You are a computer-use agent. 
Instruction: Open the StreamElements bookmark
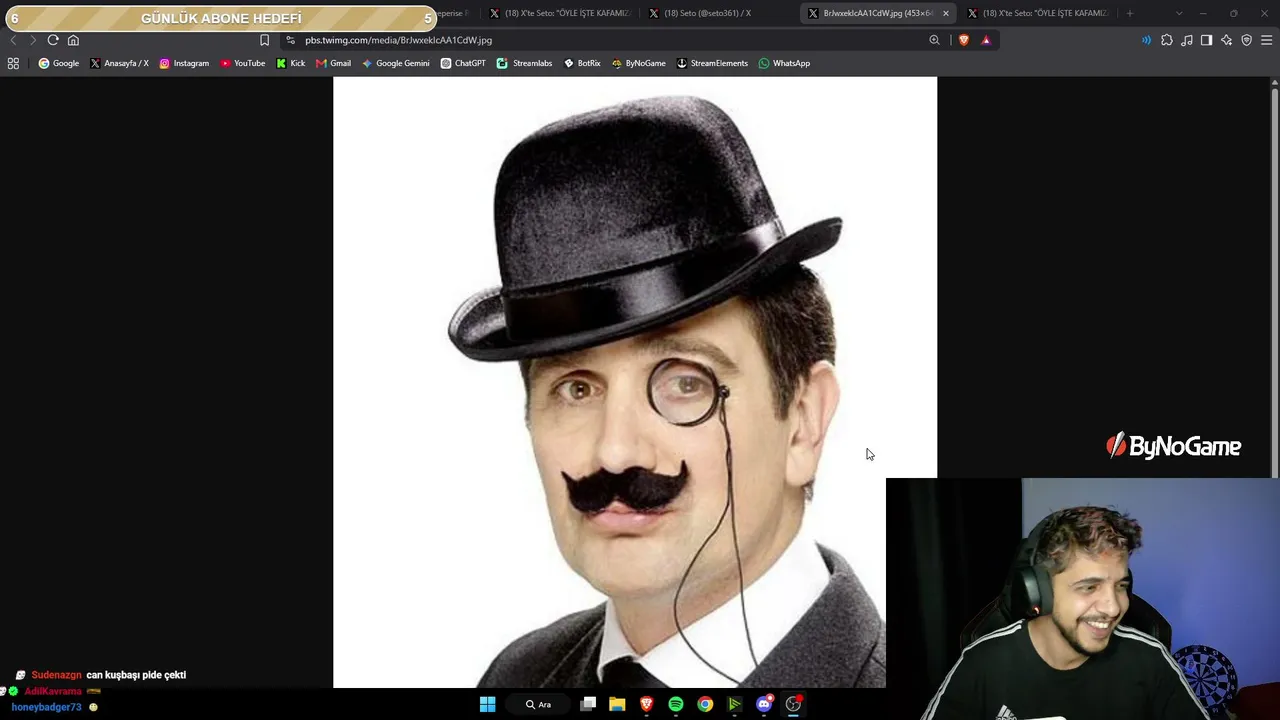712,63
